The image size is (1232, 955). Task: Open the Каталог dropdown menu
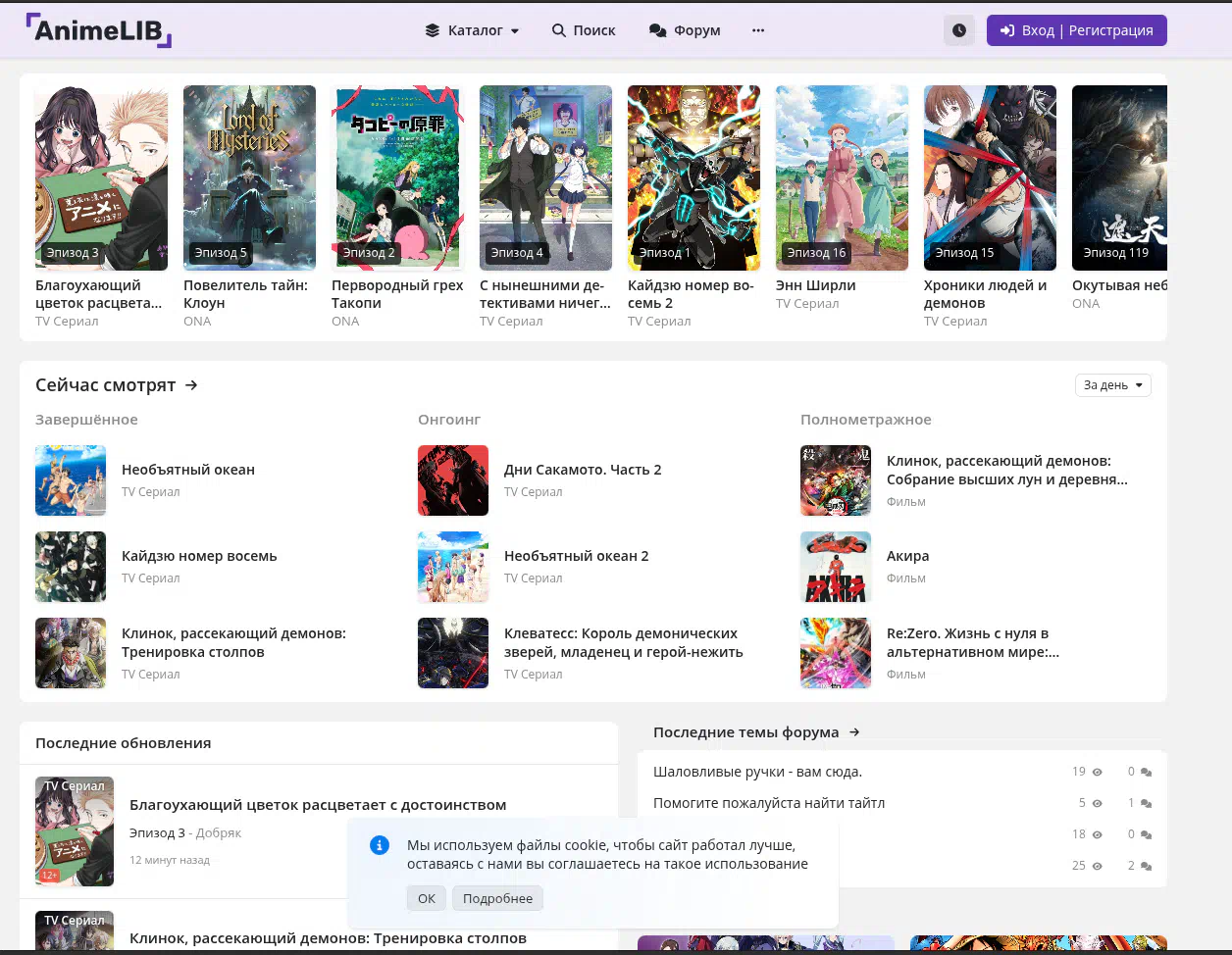(x=473, y=30)
